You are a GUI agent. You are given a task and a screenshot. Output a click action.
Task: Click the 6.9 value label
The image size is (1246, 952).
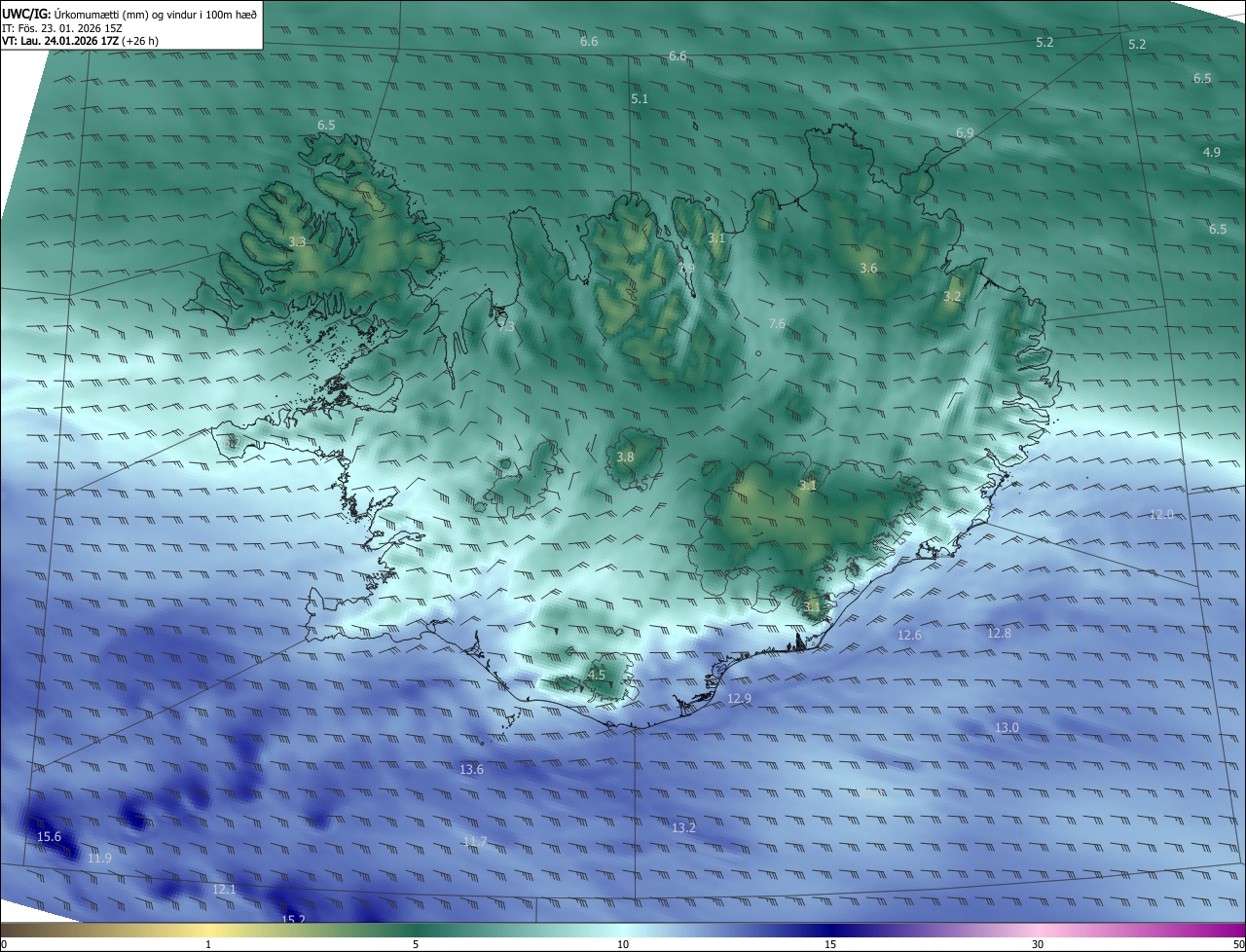click(x=965, y=132)
